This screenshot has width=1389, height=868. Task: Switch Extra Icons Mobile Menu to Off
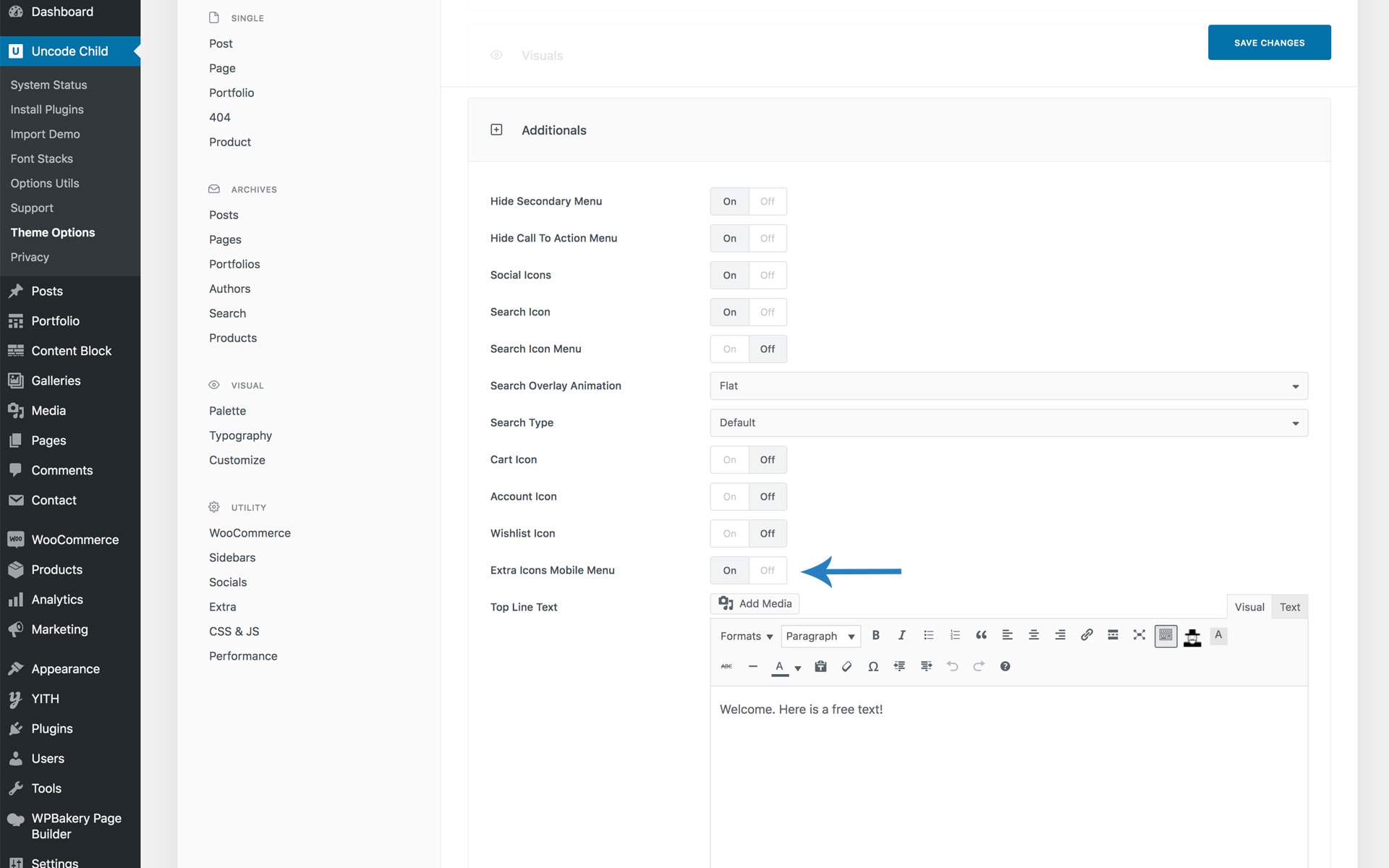(768, 571)
